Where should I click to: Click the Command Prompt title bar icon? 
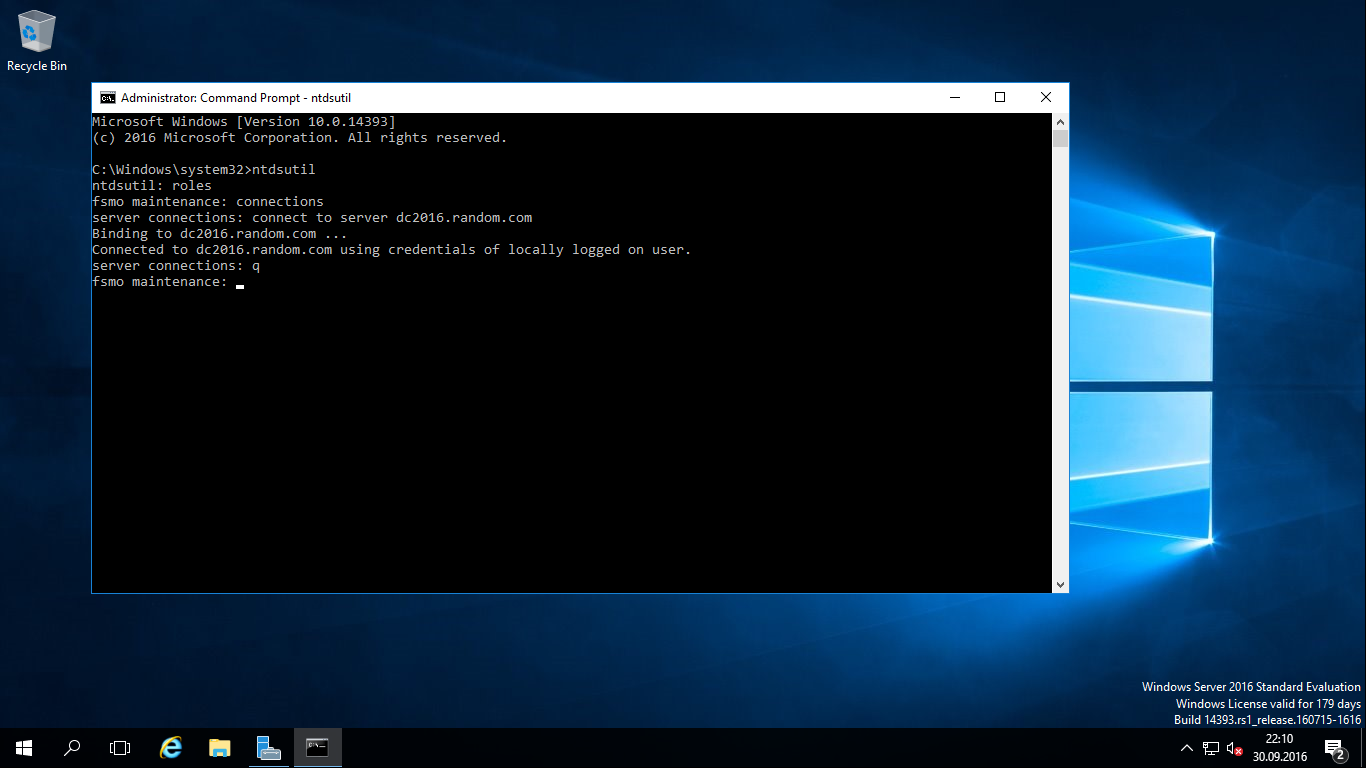pos(107,98)
